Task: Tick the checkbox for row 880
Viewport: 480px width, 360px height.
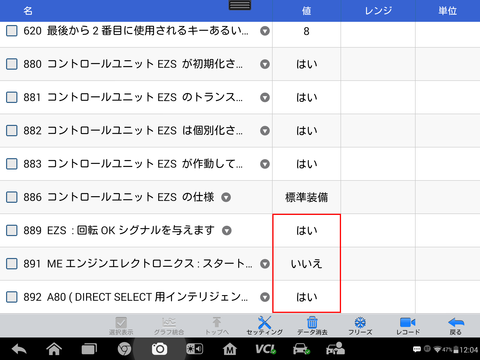Action: [x=12, y=64]
